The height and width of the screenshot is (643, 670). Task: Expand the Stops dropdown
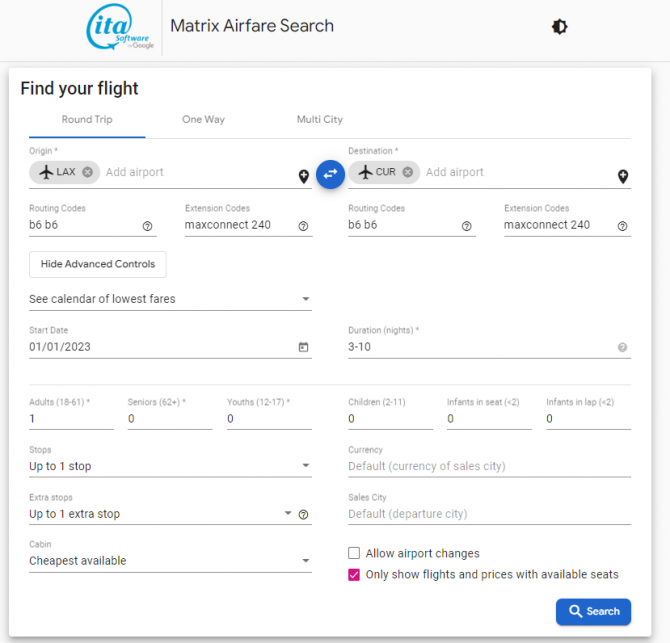tap(170, 466)
